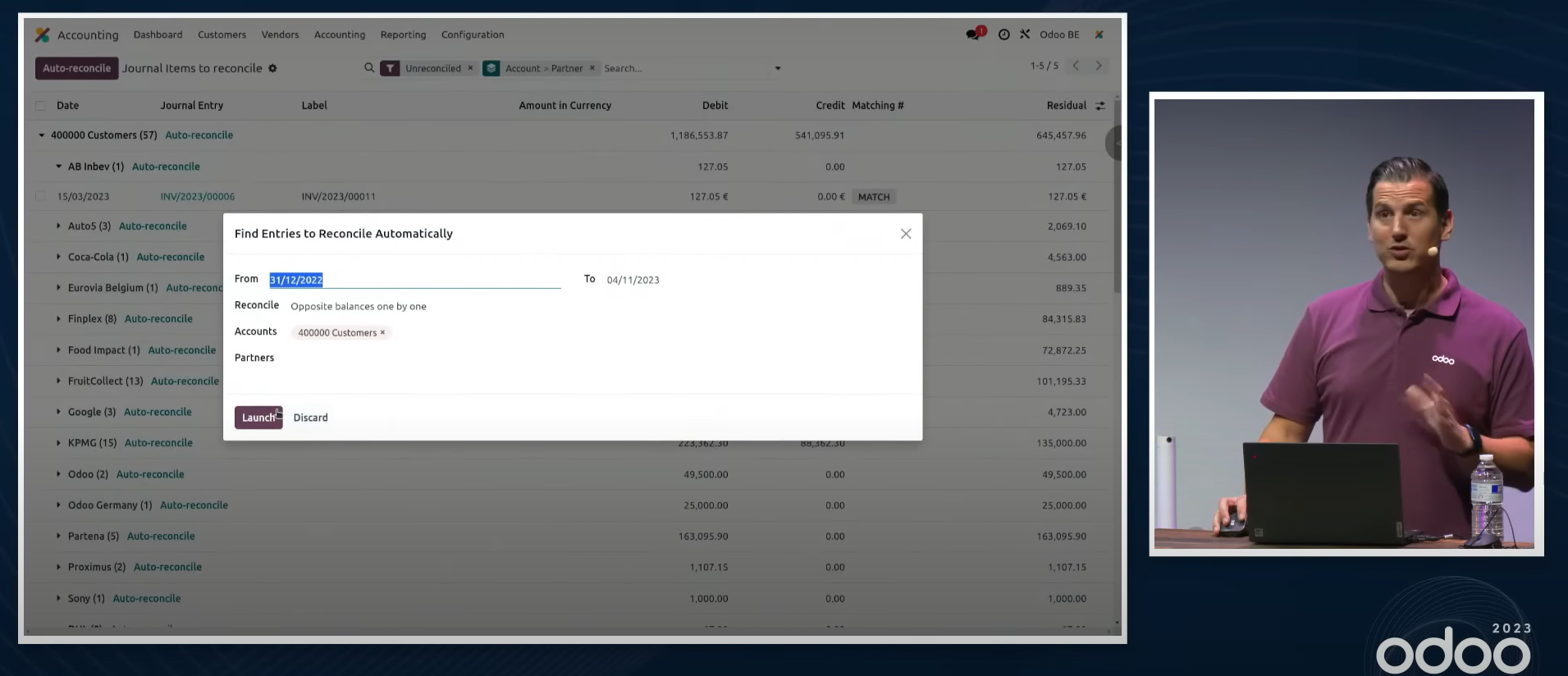Screen dimensions: 1568x676
Task: Sort by the Journal Entry column header
Action: [191, 106]
